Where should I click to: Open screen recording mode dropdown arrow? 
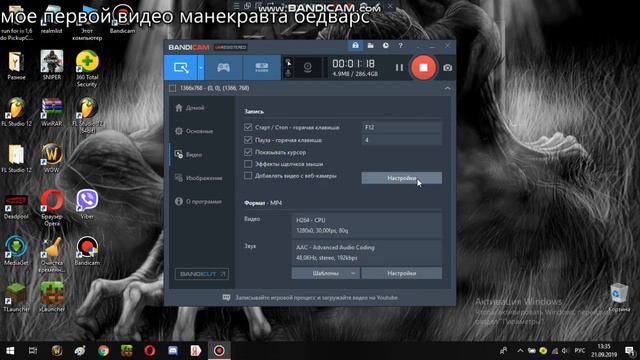[201, 67]
